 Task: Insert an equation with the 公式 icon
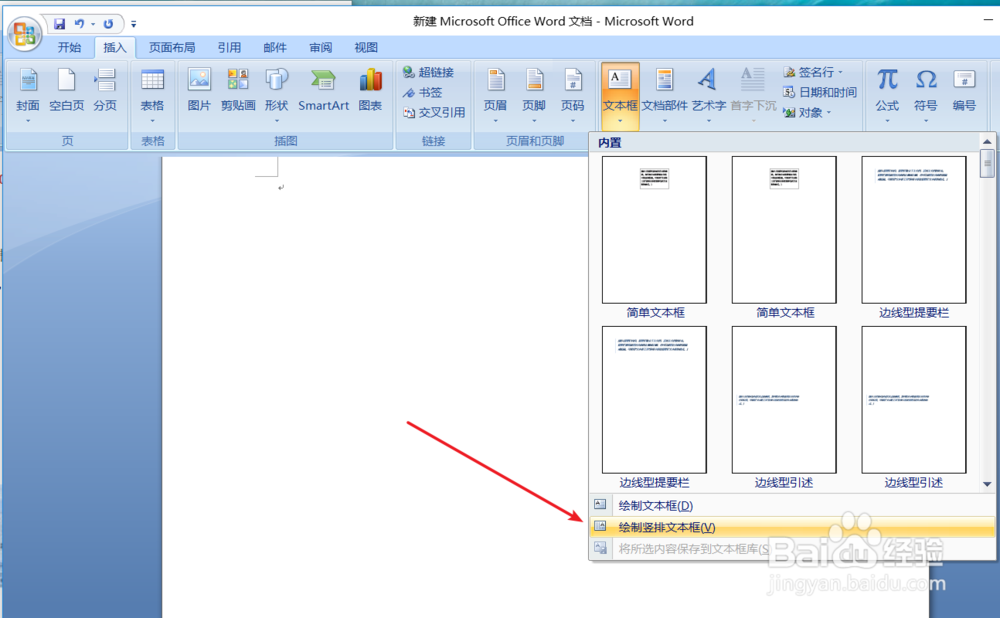(886, 90)
